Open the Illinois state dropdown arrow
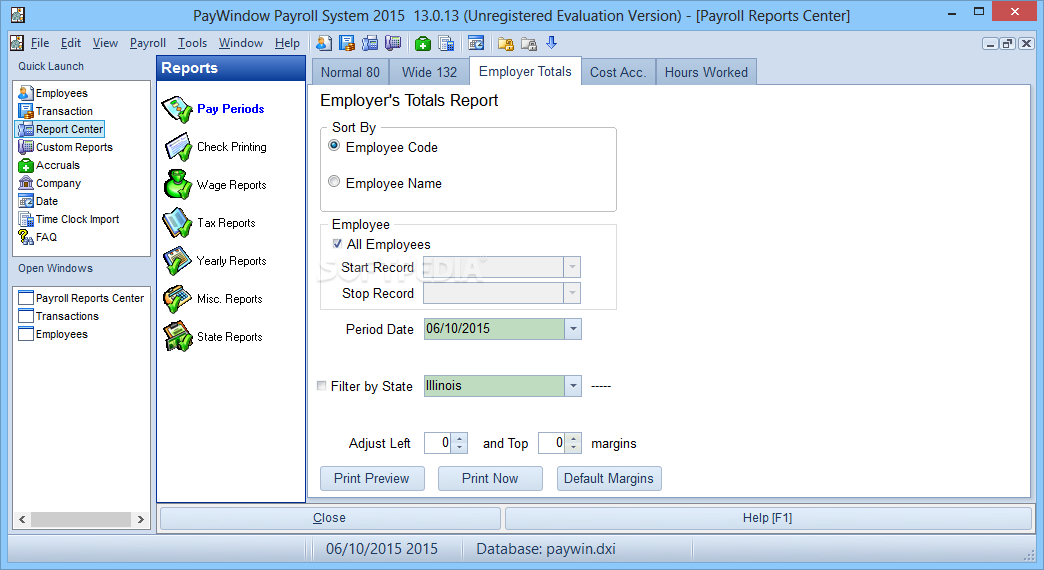 (573, 386)
